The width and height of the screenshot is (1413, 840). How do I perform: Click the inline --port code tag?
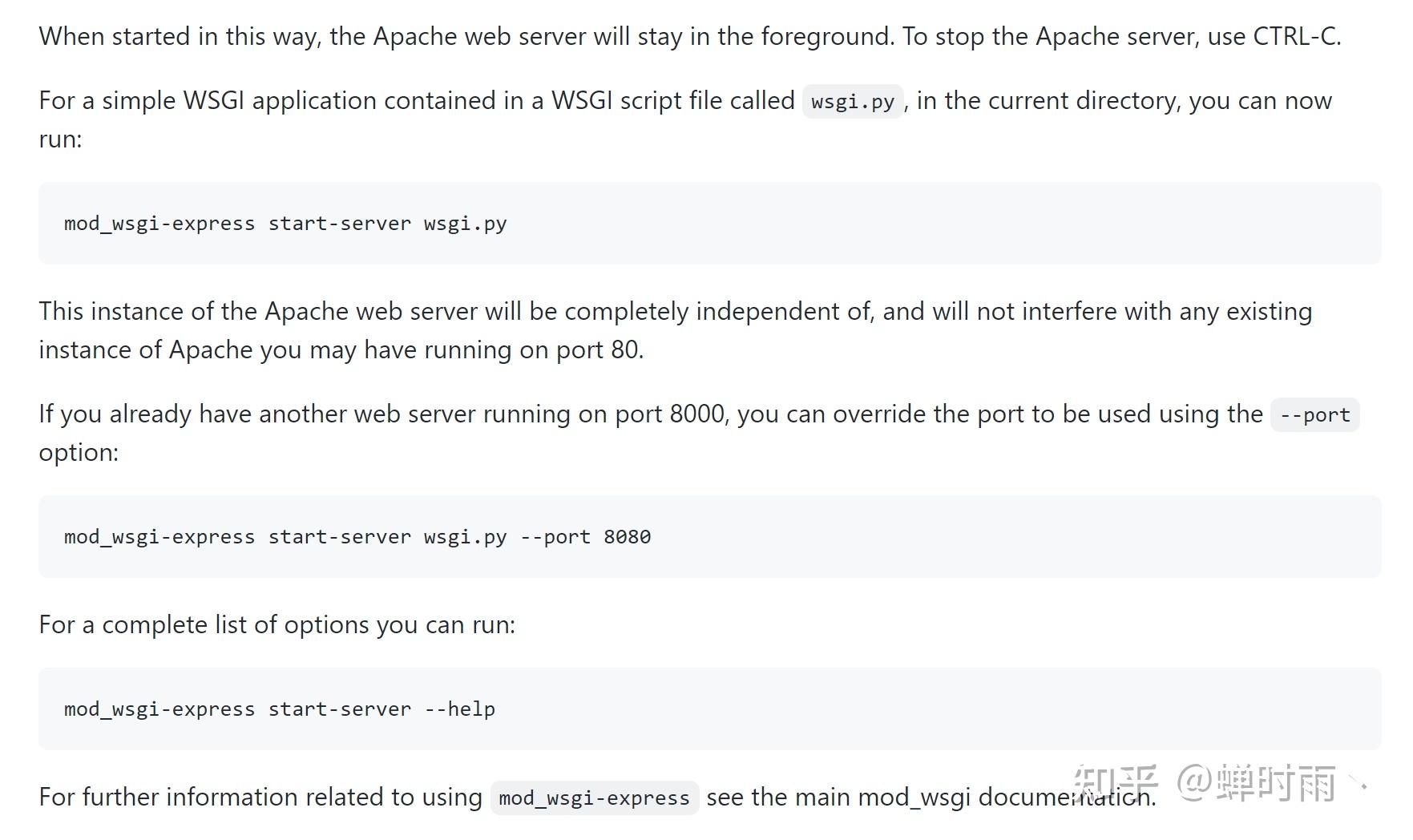click(x=1314, y=415)
